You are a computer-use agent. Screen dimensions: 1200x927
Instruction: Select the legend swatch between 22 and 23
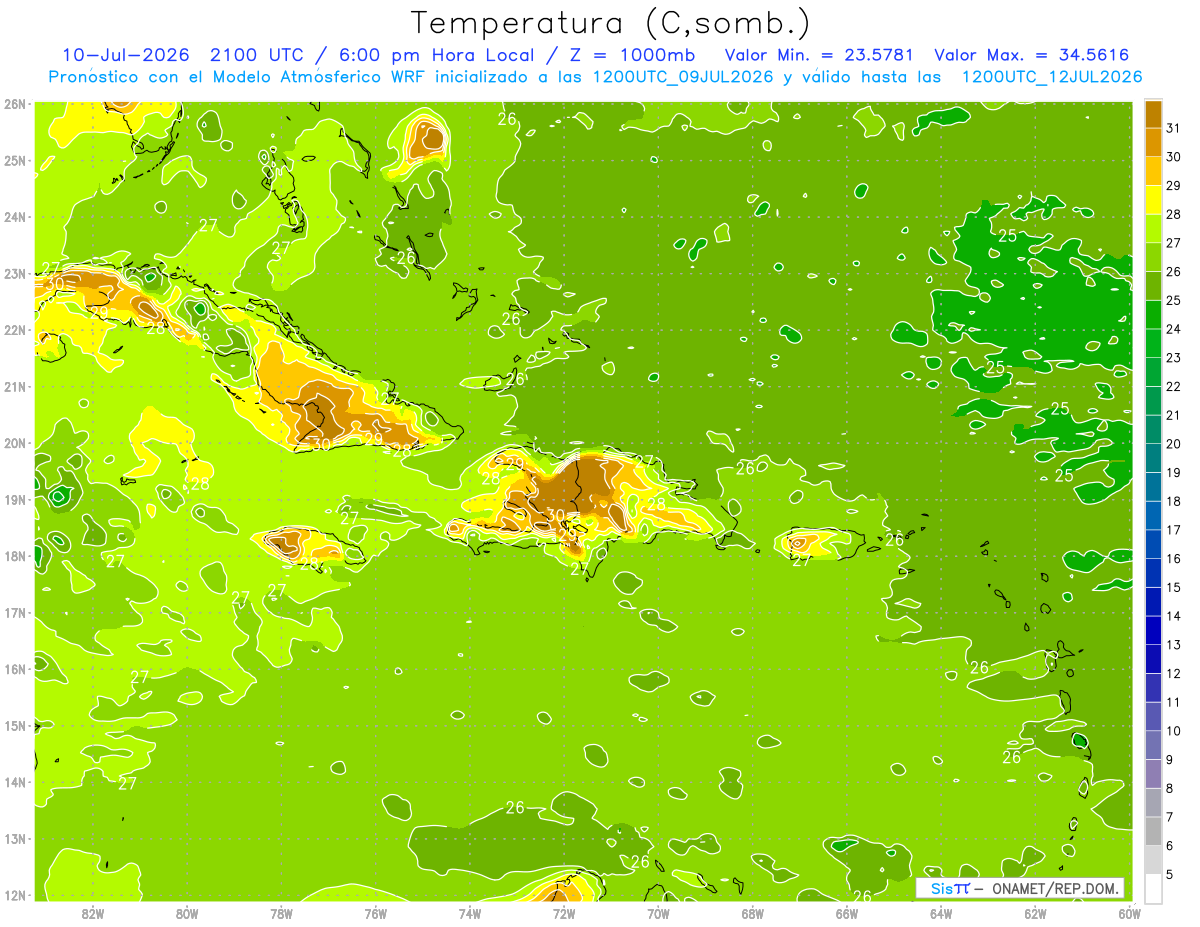tap(1153, 372)
